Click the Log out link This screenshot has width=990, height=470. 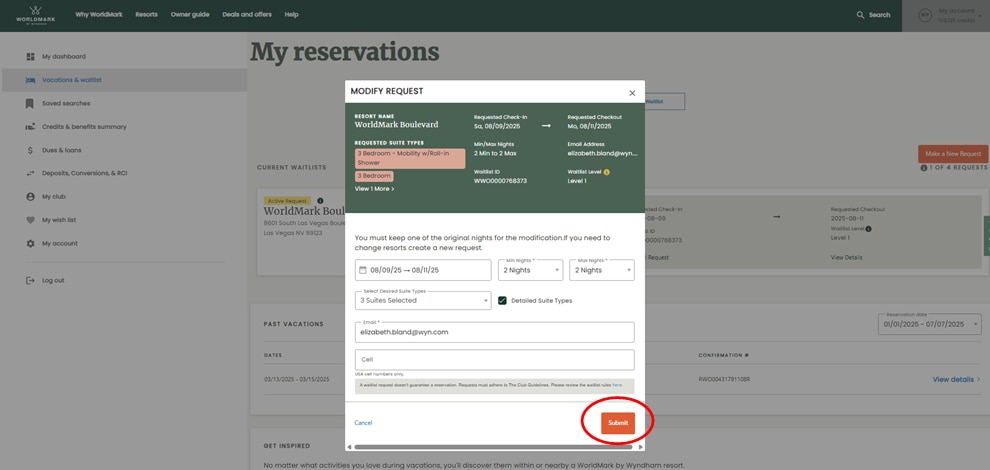coord(53,280)
